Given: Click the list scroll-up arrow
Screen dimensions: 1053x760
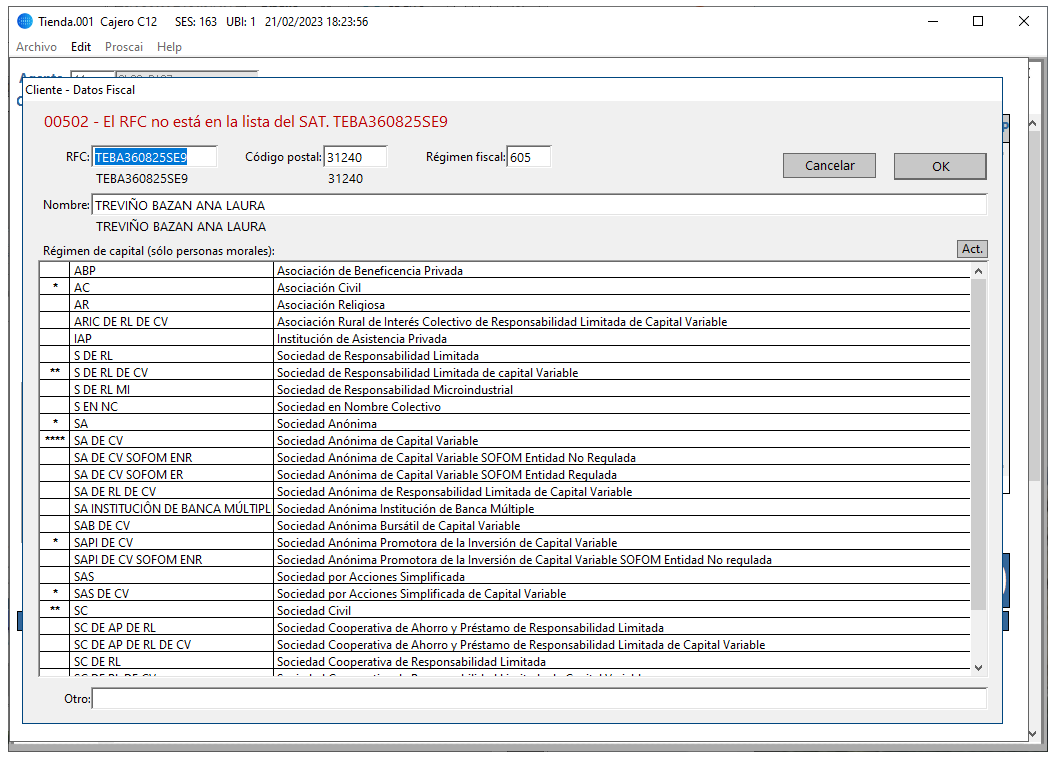Looking at the screenshot, I should coord(978,271).
